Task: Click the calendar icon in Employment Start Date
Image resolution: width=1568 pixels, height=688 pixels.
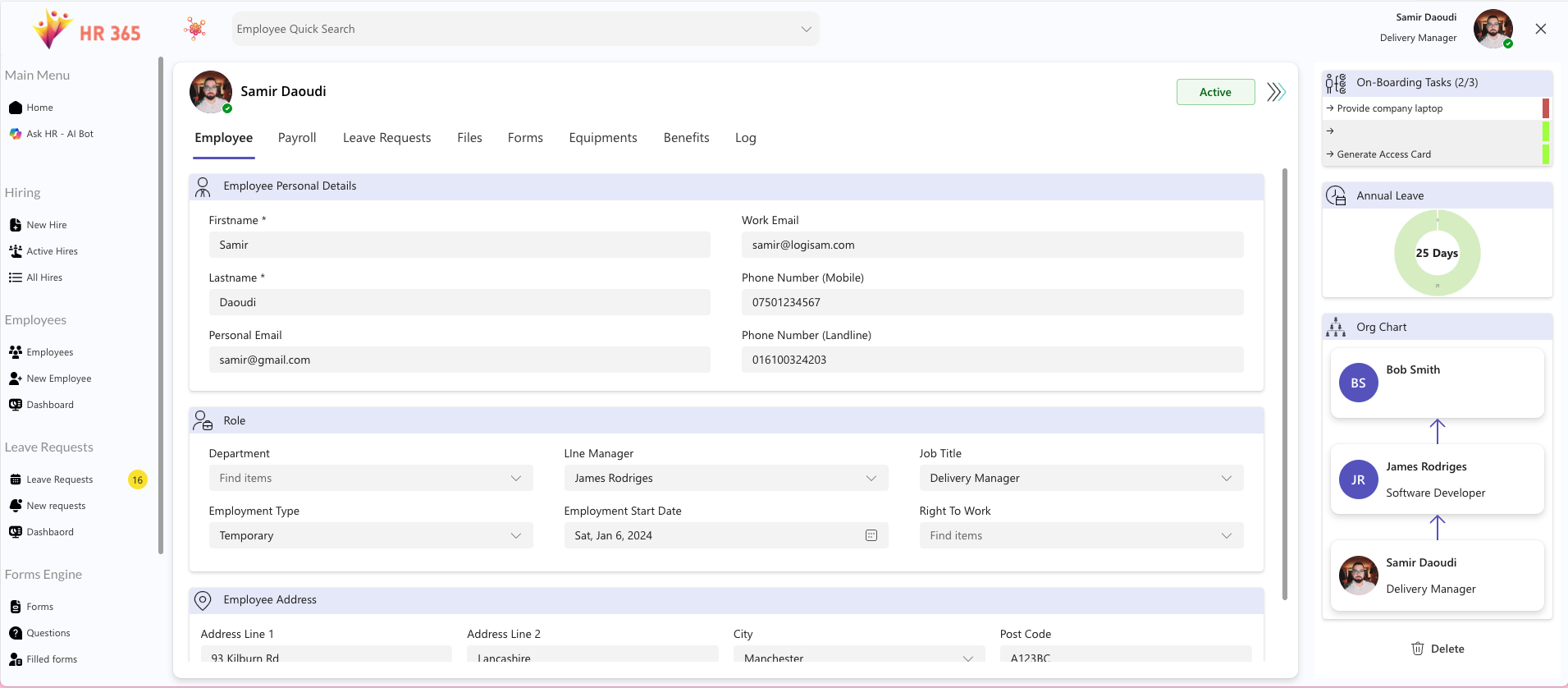Action: [x=871, y=535]
